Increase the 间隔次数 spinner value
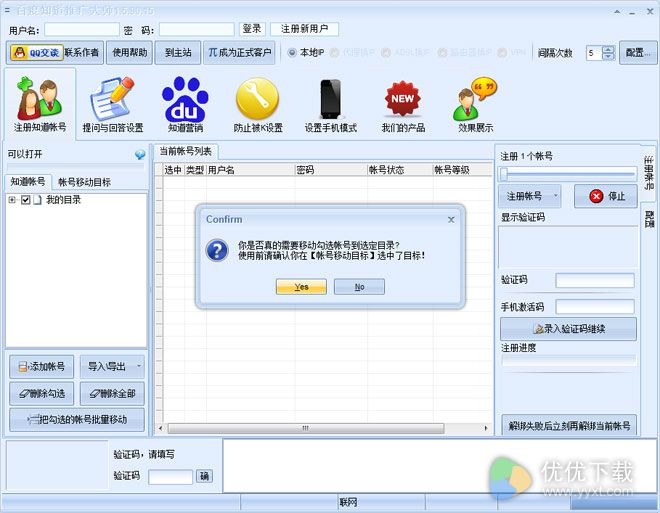 609,49
